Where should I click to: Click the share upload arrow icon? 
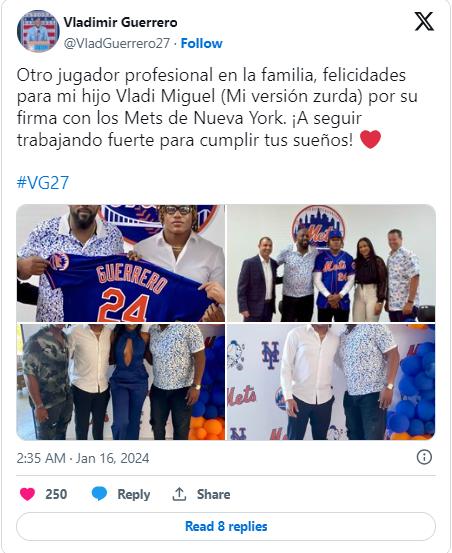tap(179, 494)
